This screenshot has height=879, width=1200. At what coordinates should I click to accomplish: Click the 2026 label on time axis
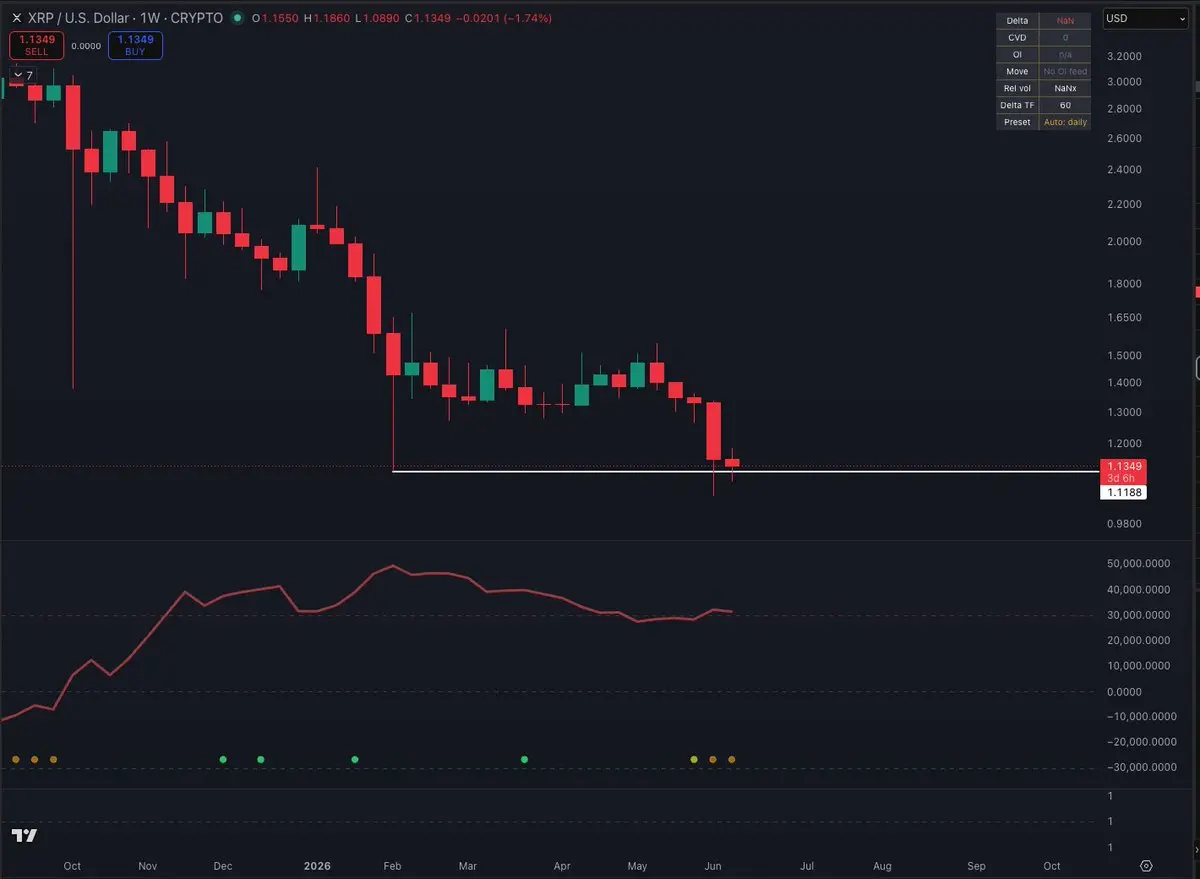coord(317,865)
